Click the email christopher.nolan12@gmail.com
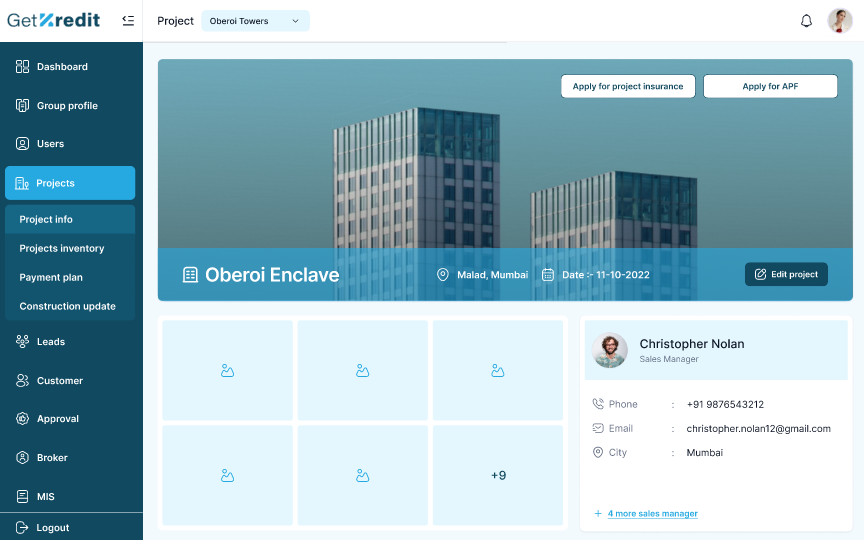 coord(758,429)
